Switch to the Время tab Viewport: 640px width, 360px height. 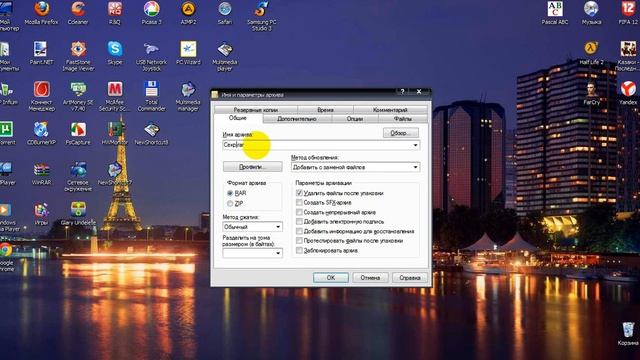325,110
